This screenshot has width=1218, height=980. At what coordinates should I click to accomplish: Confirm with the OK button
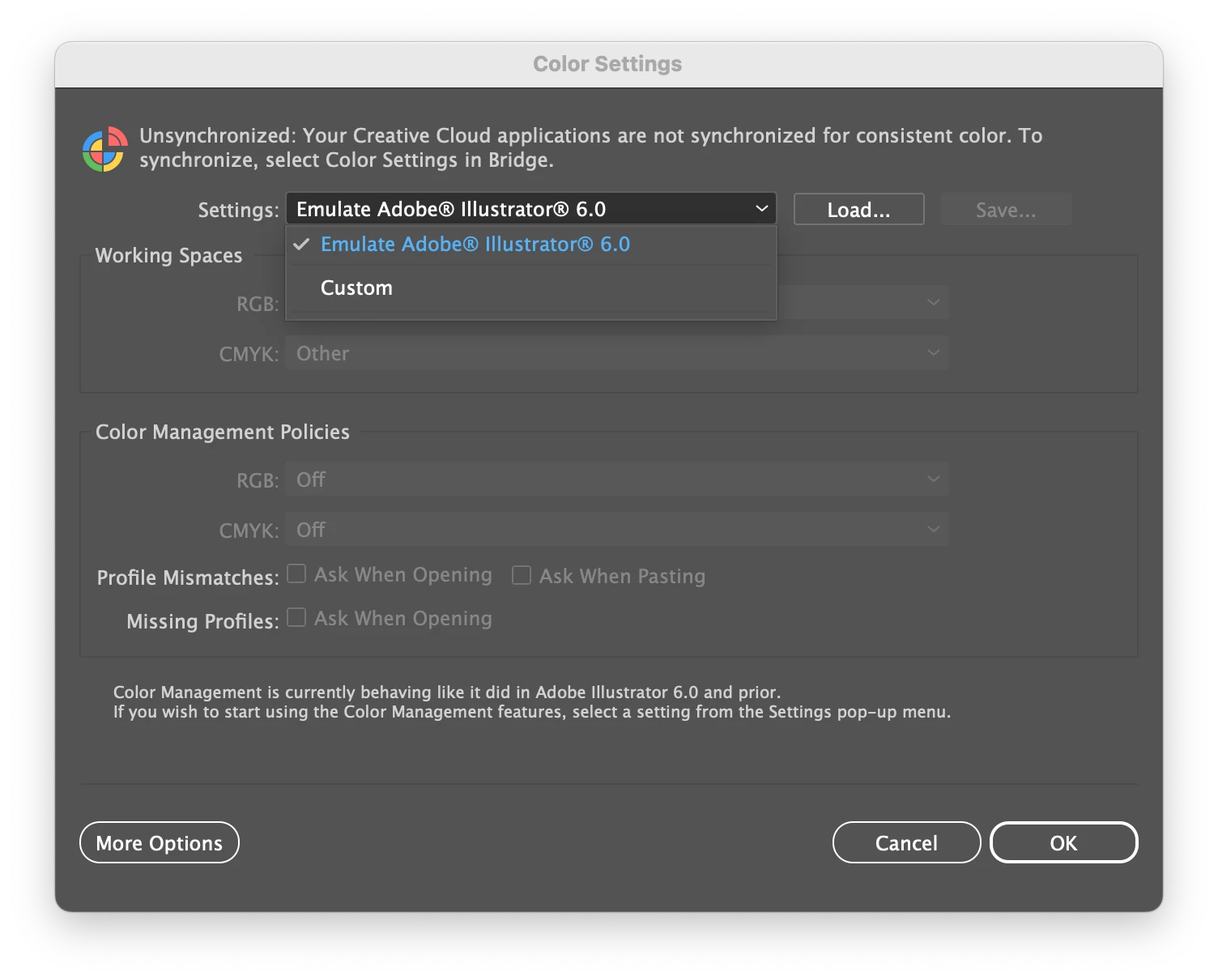tap(1063, 843)
